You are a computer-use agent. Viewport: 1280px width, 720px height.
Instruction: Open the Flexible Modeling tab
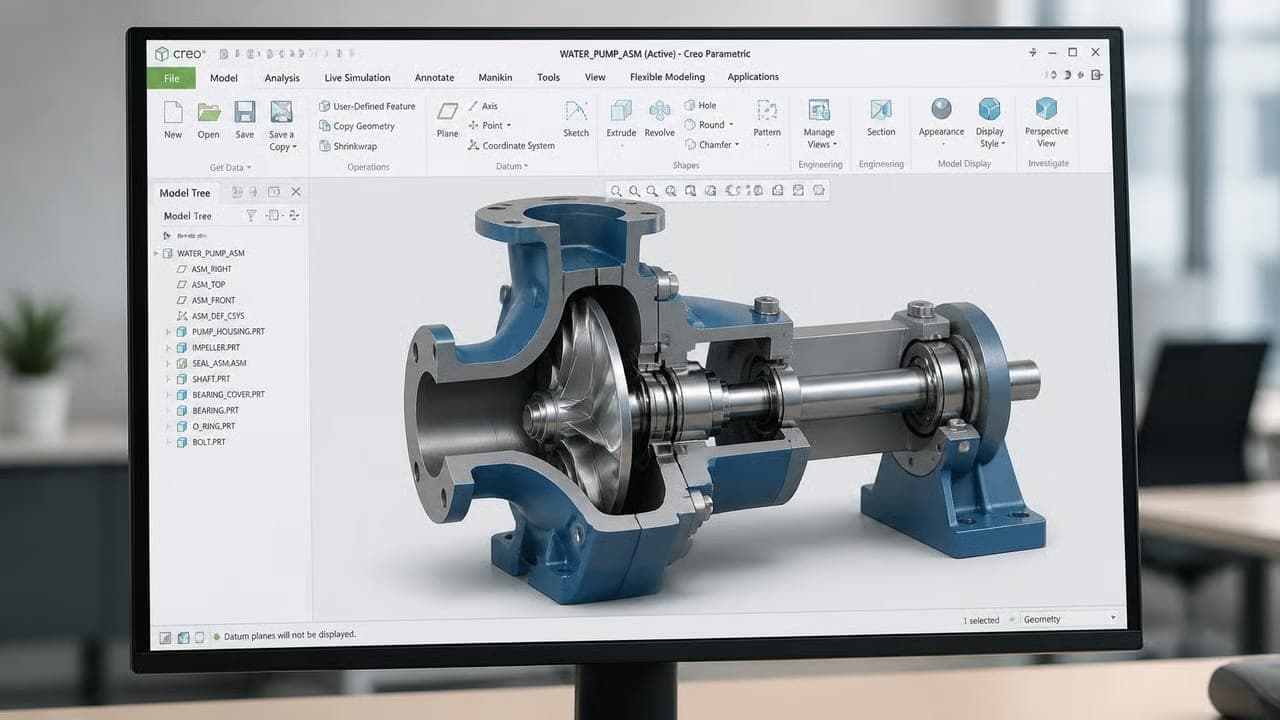coord(667,77)
